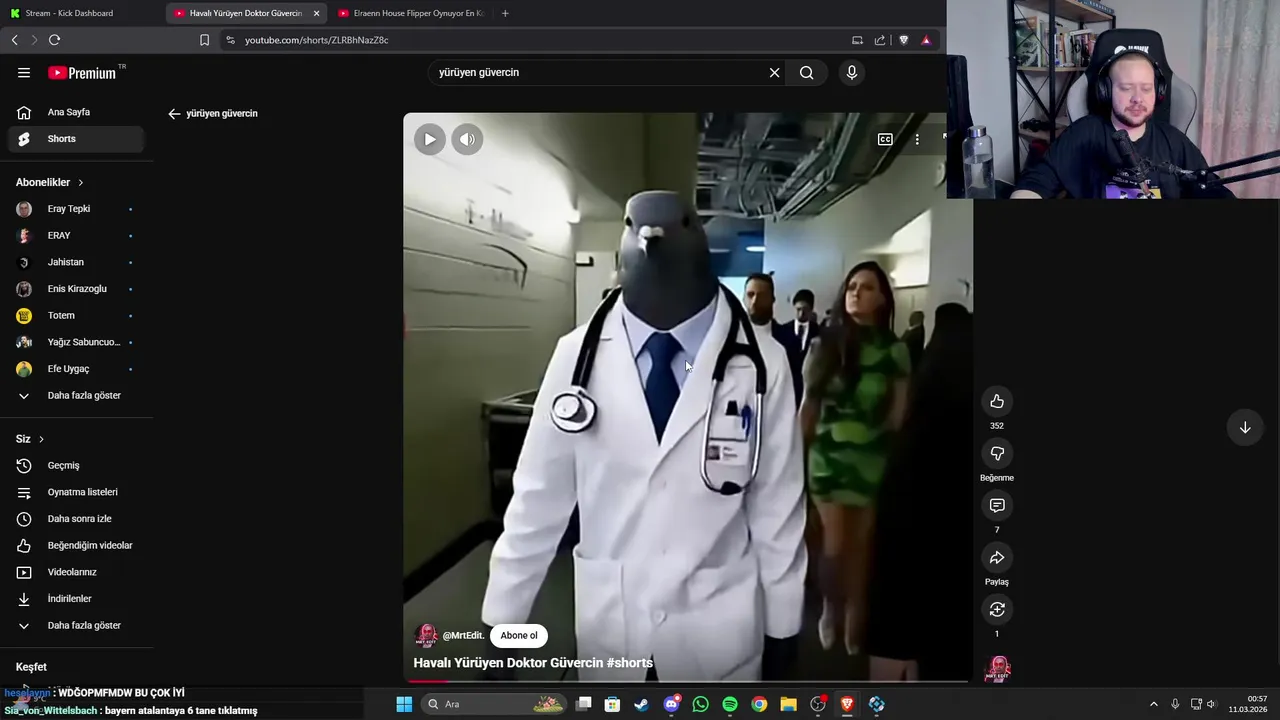Open the address bar share icon

pos(880,40)
